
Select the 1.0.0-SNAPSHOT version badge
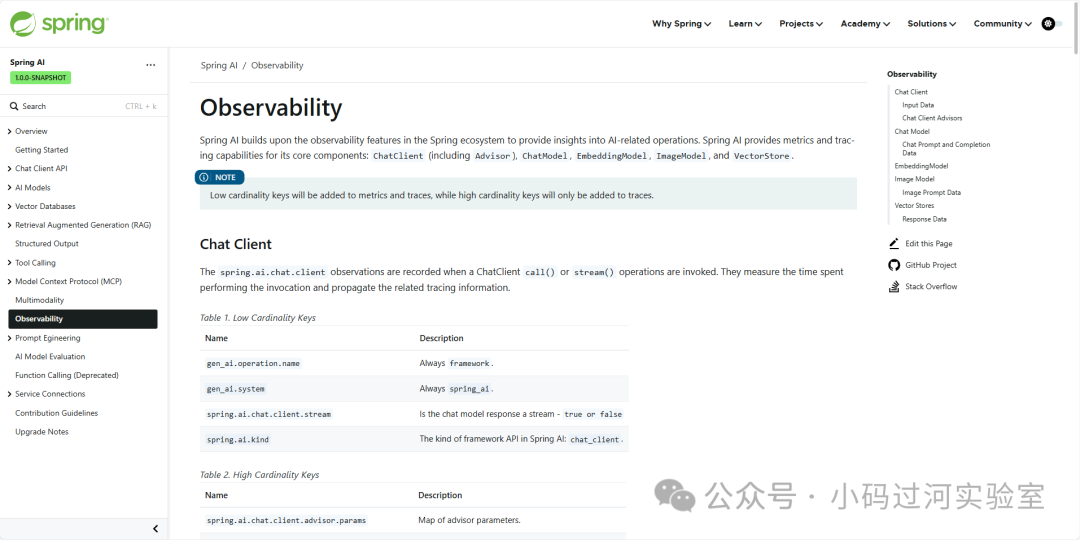click(x=41, y=78)
